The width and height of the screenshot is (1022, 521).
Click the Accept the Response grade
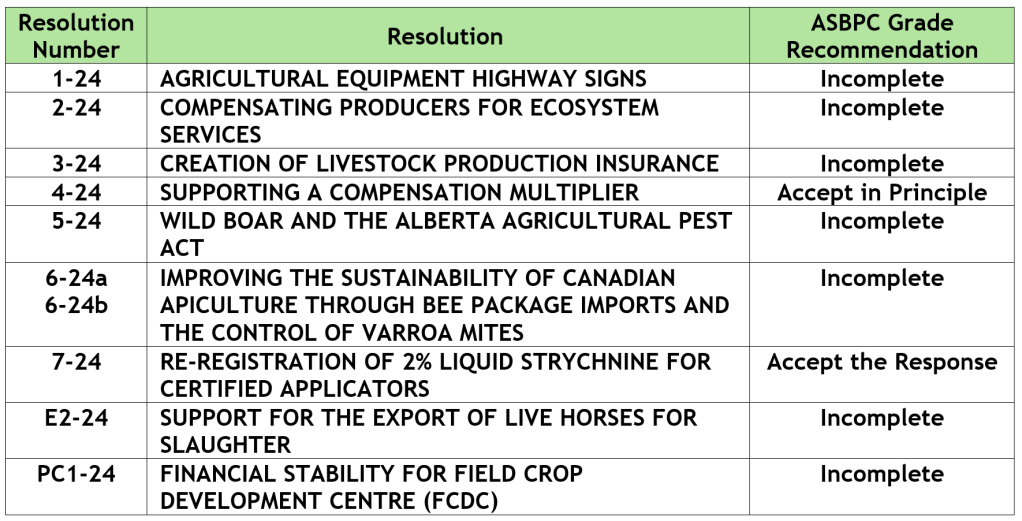click(x=881, y=362)
